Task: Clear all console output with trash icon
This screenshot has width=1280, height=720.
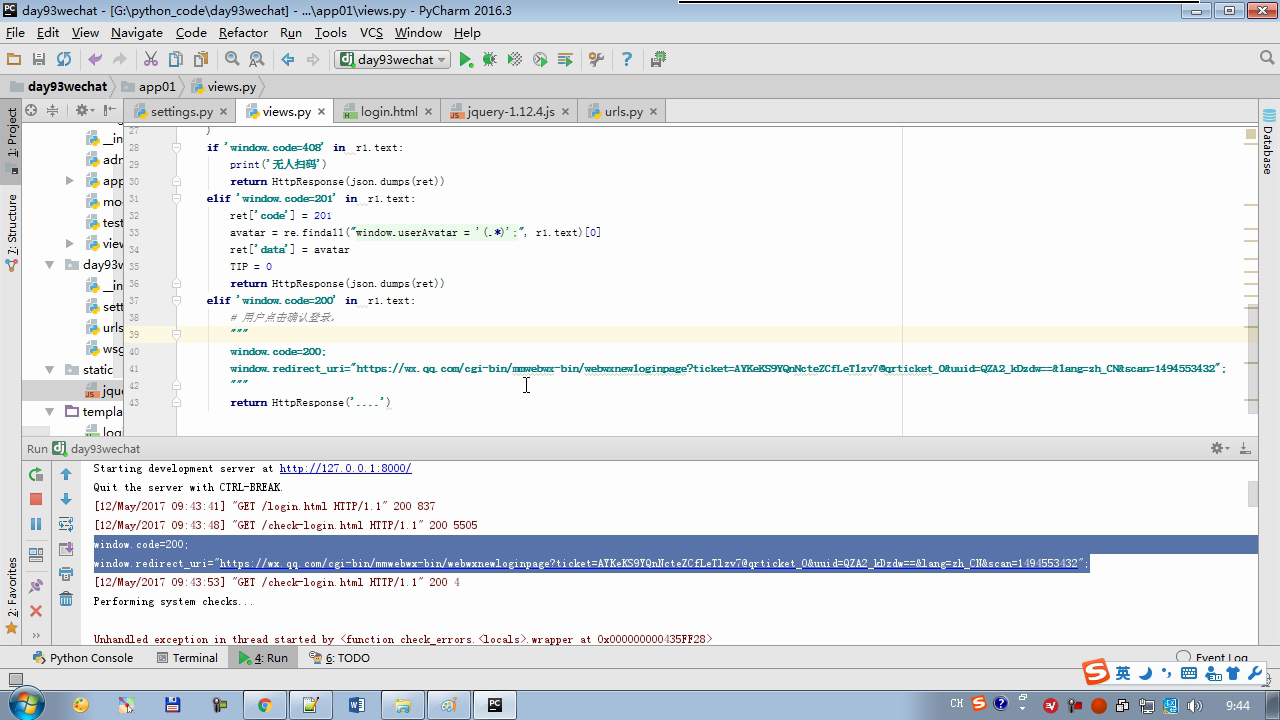Action: pos(66,599)
